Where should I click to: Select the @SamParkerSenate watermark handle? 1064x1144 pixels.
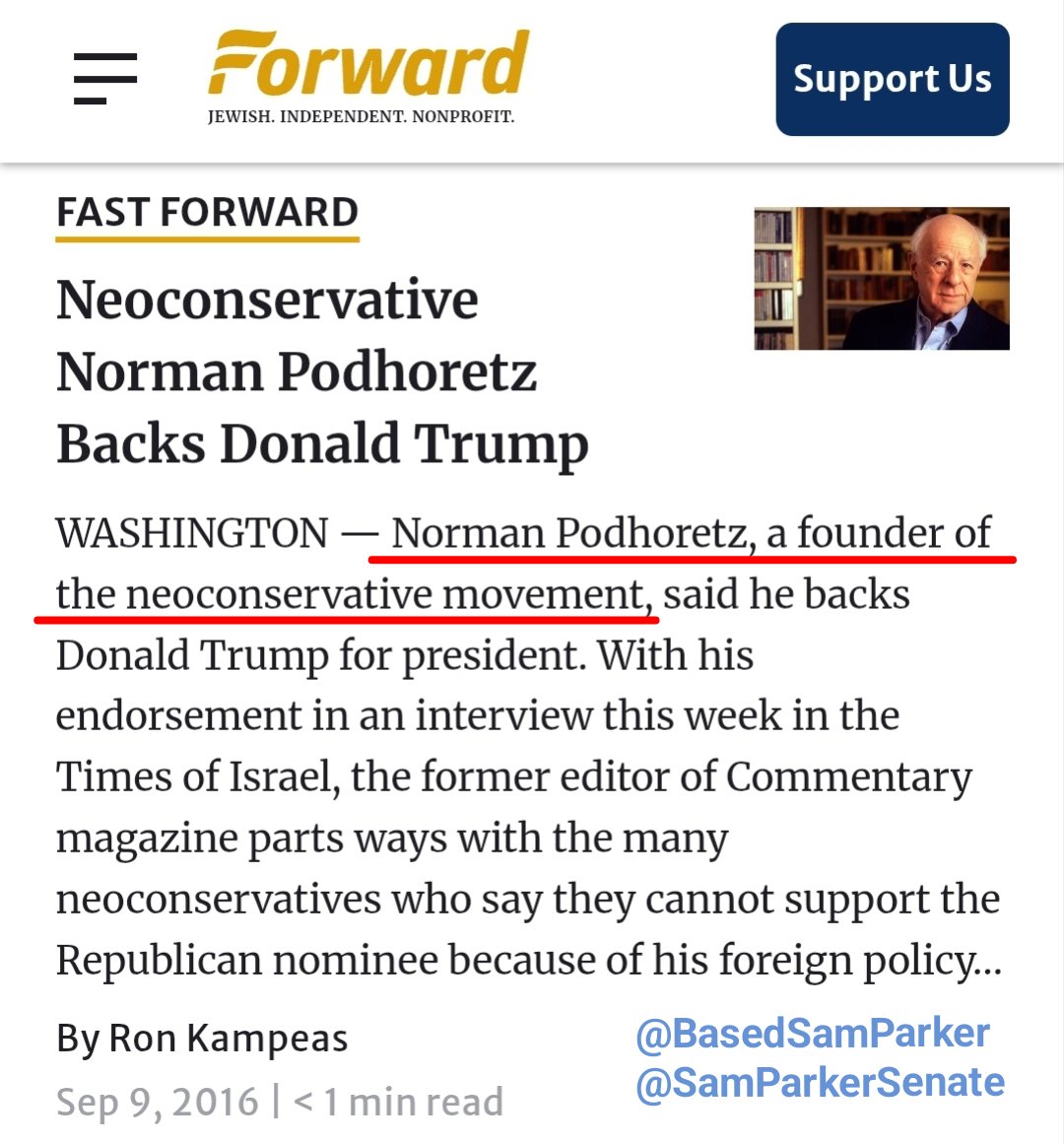tap(820, 1083)
